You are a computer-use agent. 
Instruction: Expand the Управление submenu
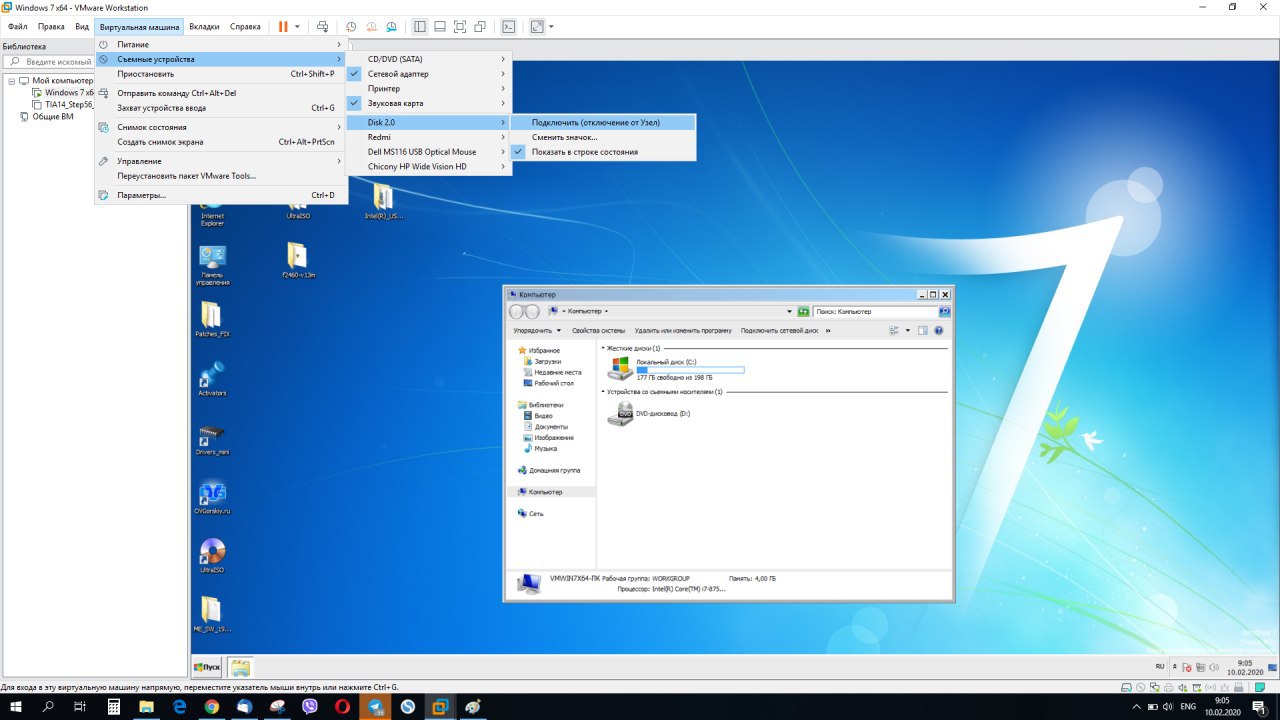[221, 161]
